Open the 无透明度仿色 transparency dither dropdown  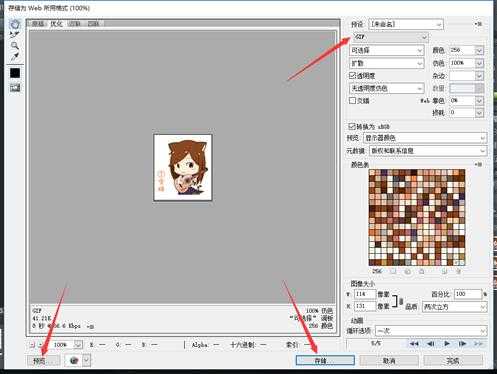386,88
